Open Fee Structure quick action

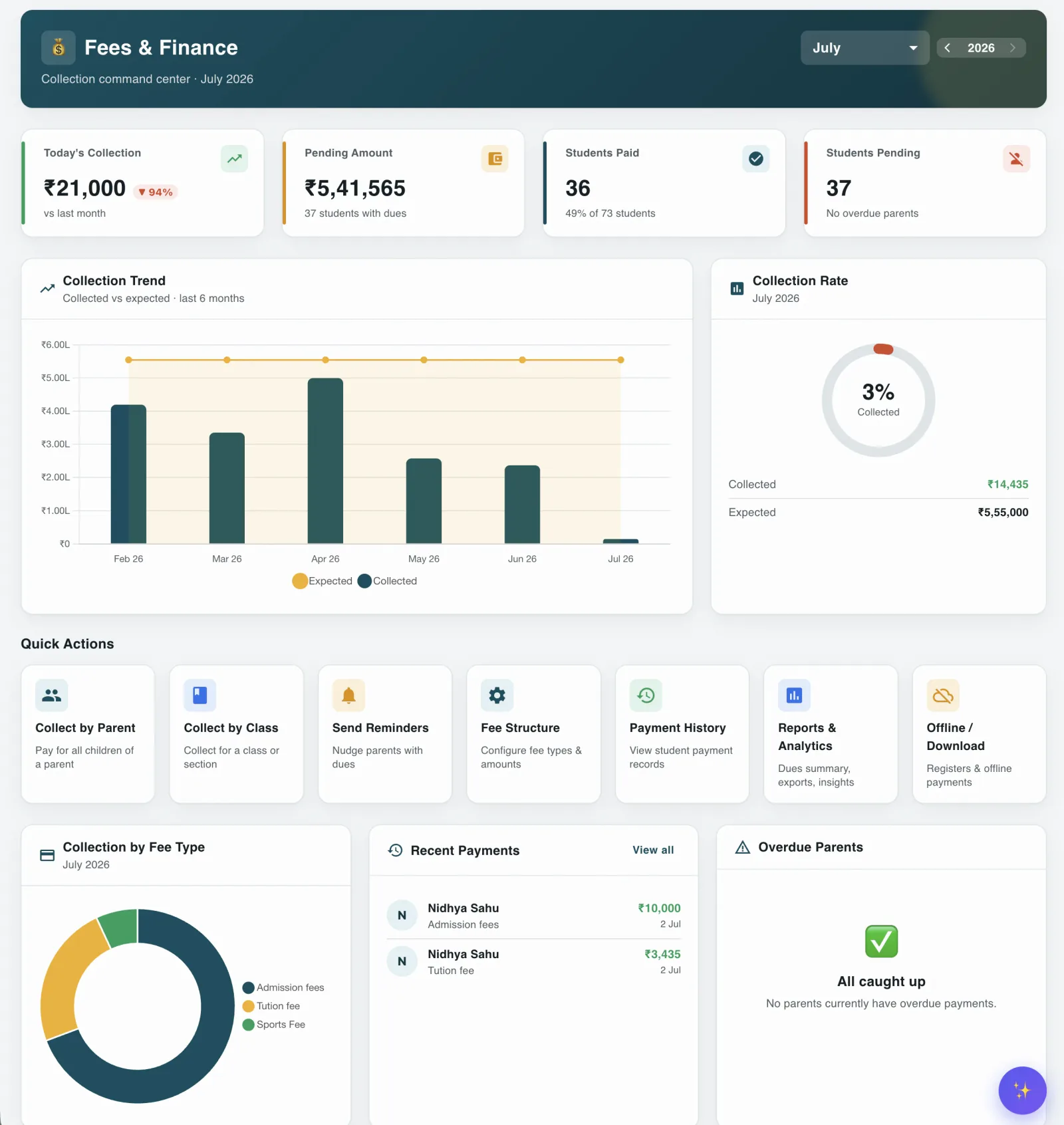coord(533,734)
